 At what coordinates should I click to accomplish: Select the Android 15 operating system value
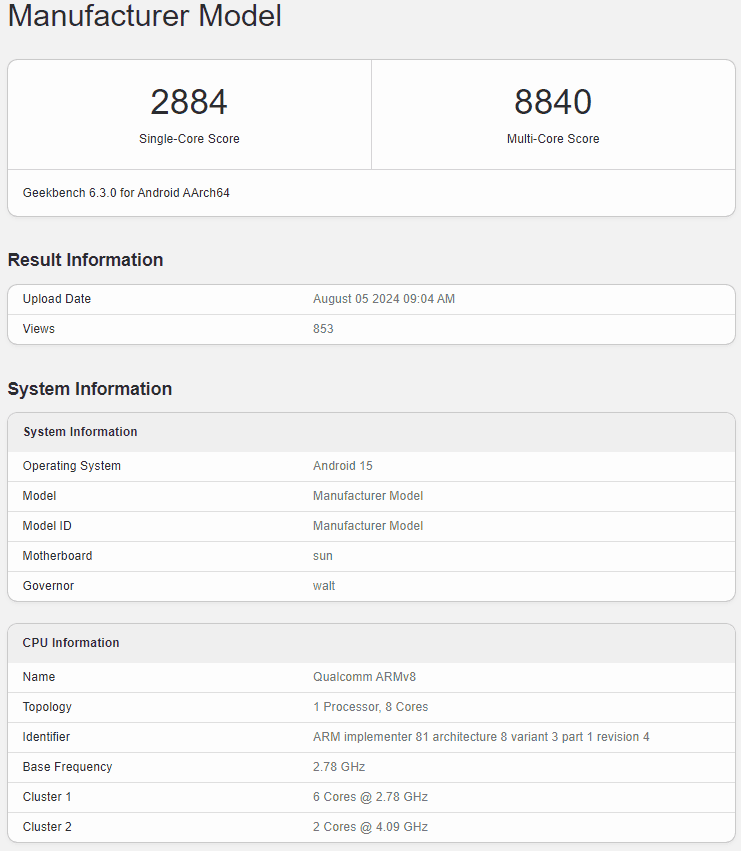(343, 466)
